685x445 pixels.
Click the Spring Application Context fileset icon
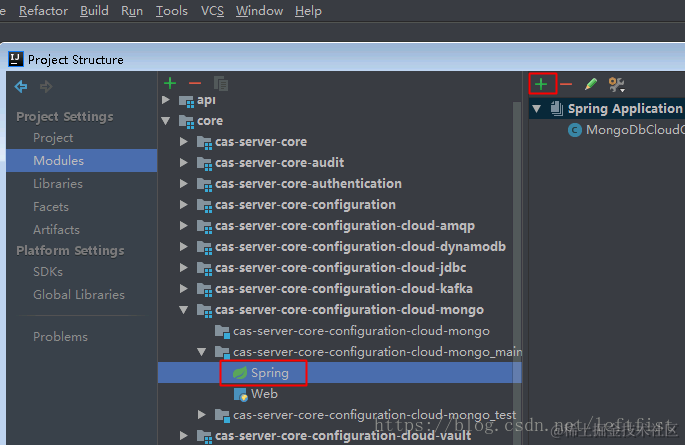pyautogui.click(x=557, y=108)
